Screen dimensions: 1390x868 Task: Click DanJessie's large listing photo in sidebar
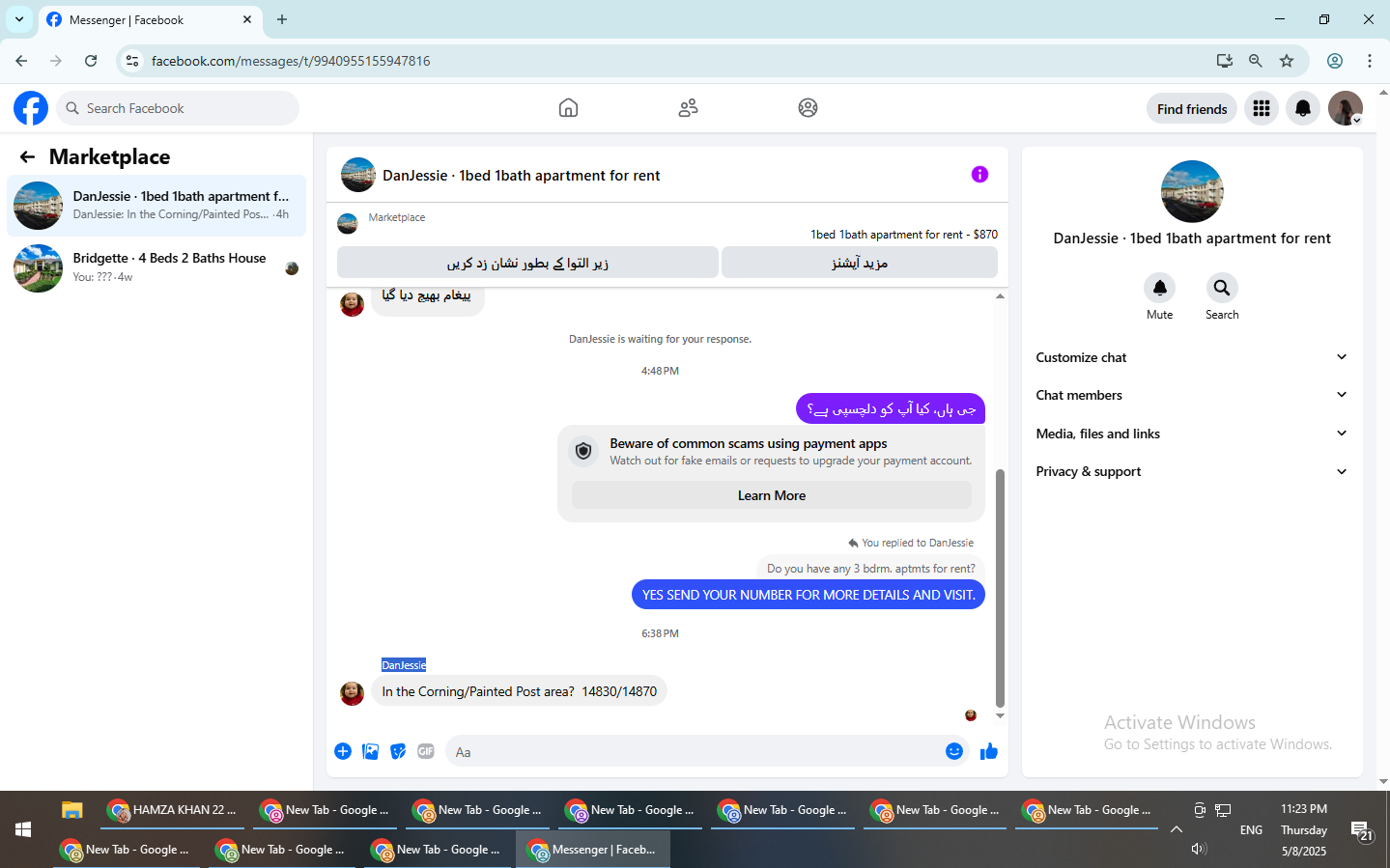(1192, 191)
